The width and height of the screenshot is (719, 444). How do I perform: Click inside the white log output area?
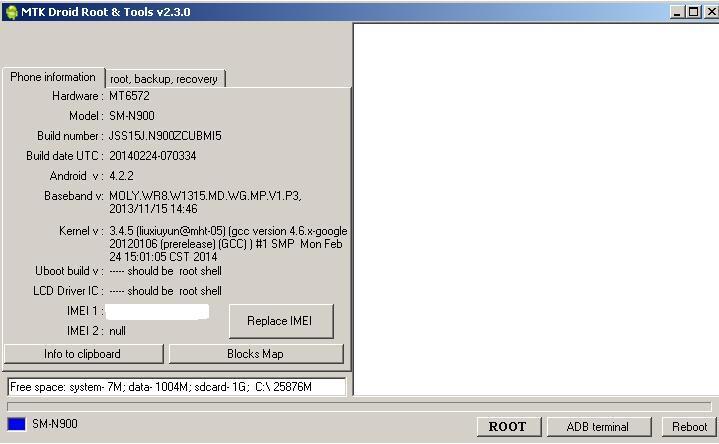535,208
